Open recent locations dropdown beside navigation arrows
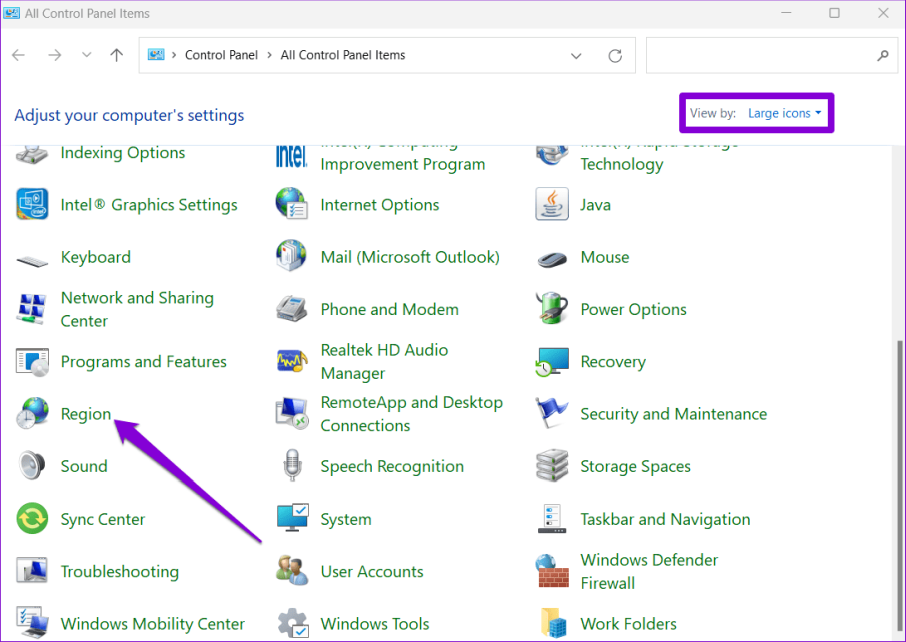 (86, 55)
